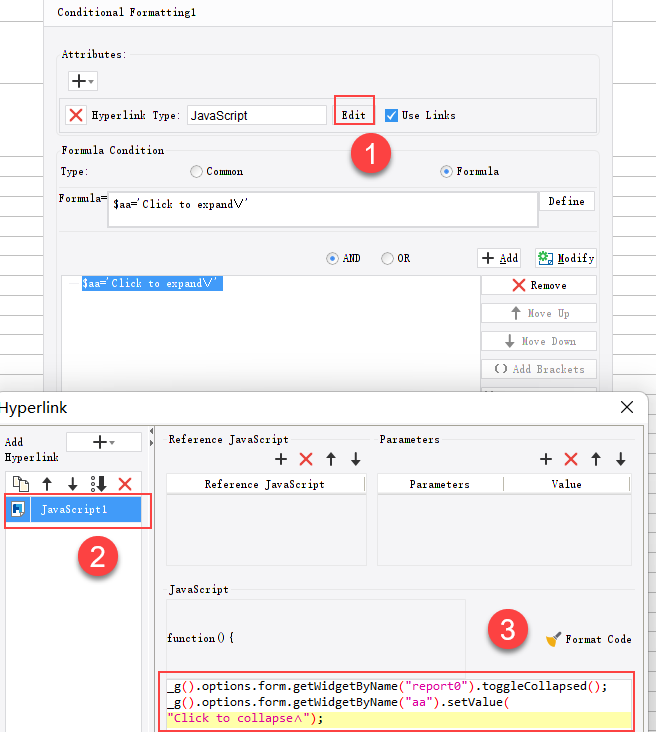This screenshot has height=732, width=656.
Task: Click Modify condition button
Action: pos(566,258)
